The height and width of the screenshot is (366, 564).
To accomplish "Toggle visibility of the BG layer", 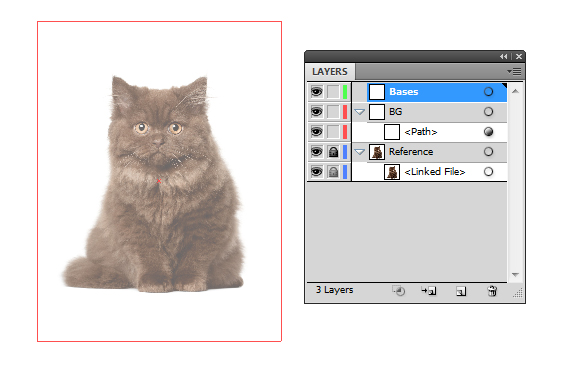I will [x=317, y=112].
